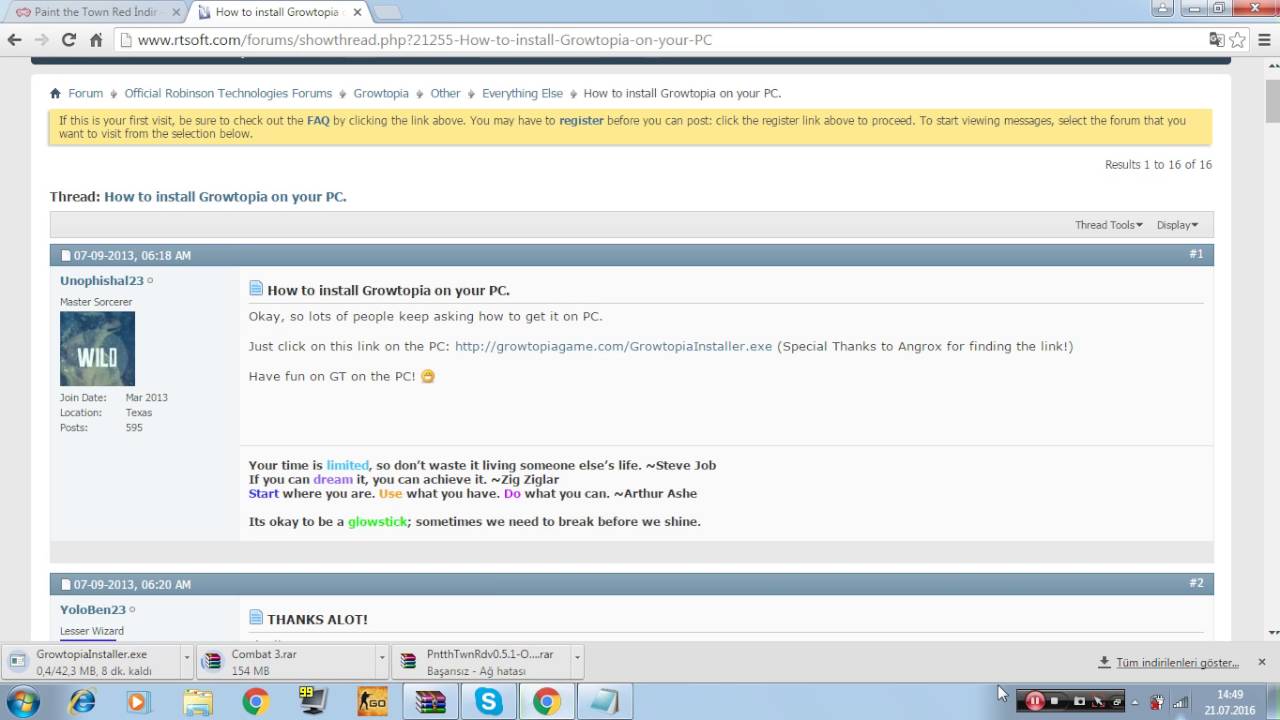Click the stop recording button in recorder toolbar
Viewport: 1280px width, 720px height.
1055,702
